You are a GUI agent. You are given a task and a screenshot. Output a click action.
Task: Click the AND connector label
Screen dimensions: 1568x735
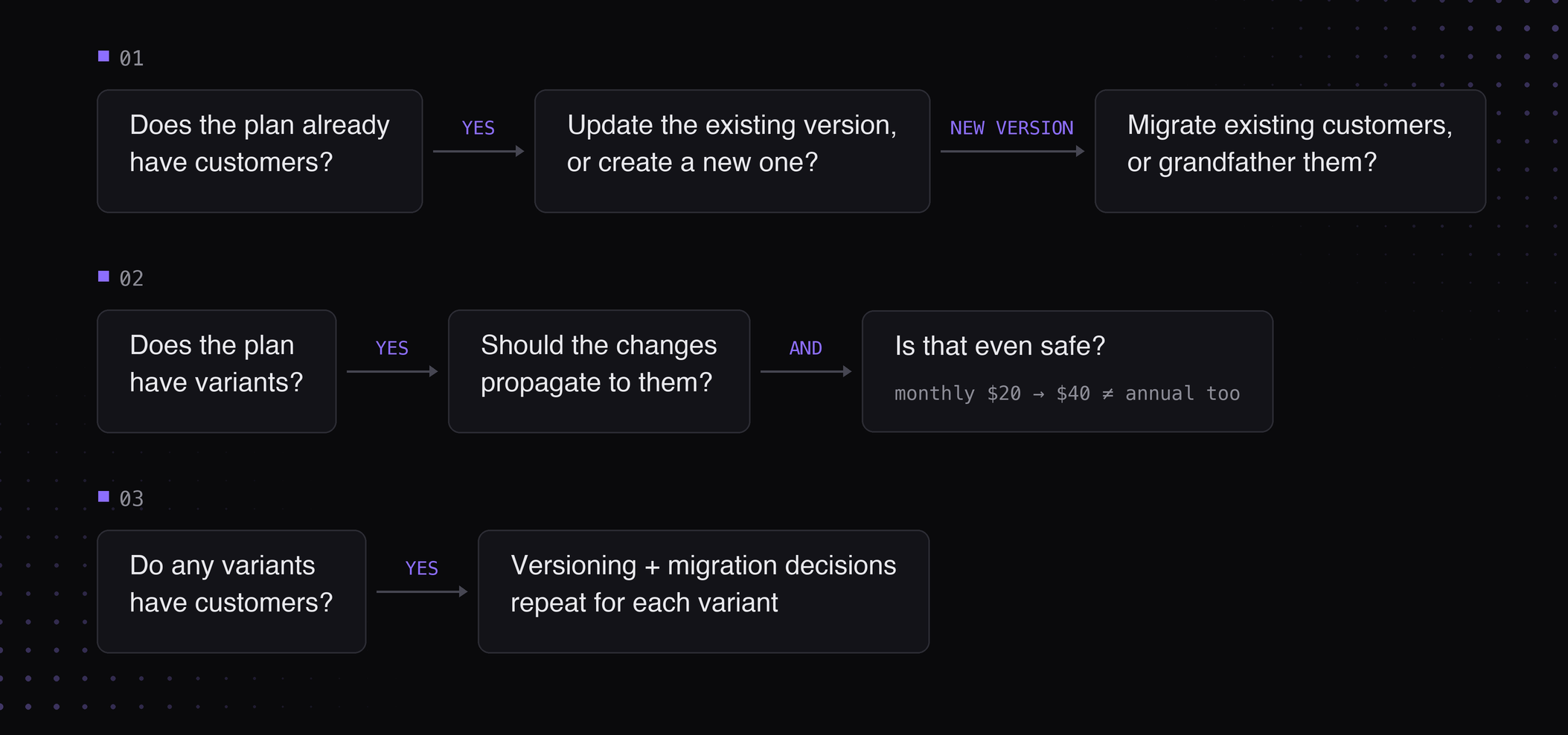[806, 348]
